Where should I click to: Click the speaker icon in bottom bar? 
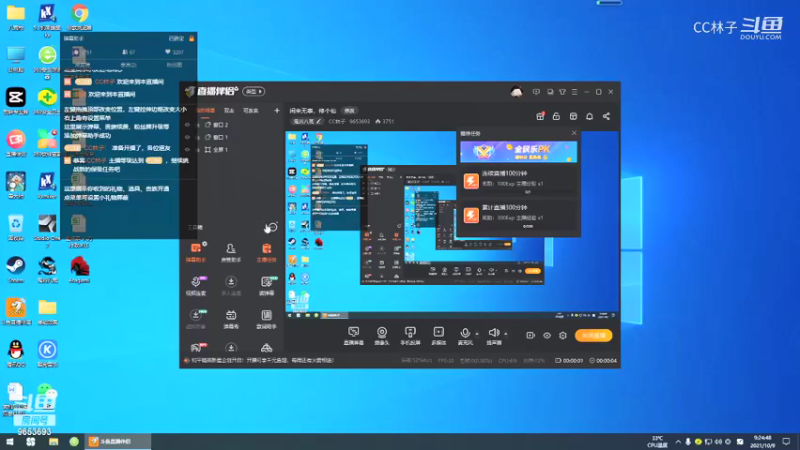coord(493,333)
